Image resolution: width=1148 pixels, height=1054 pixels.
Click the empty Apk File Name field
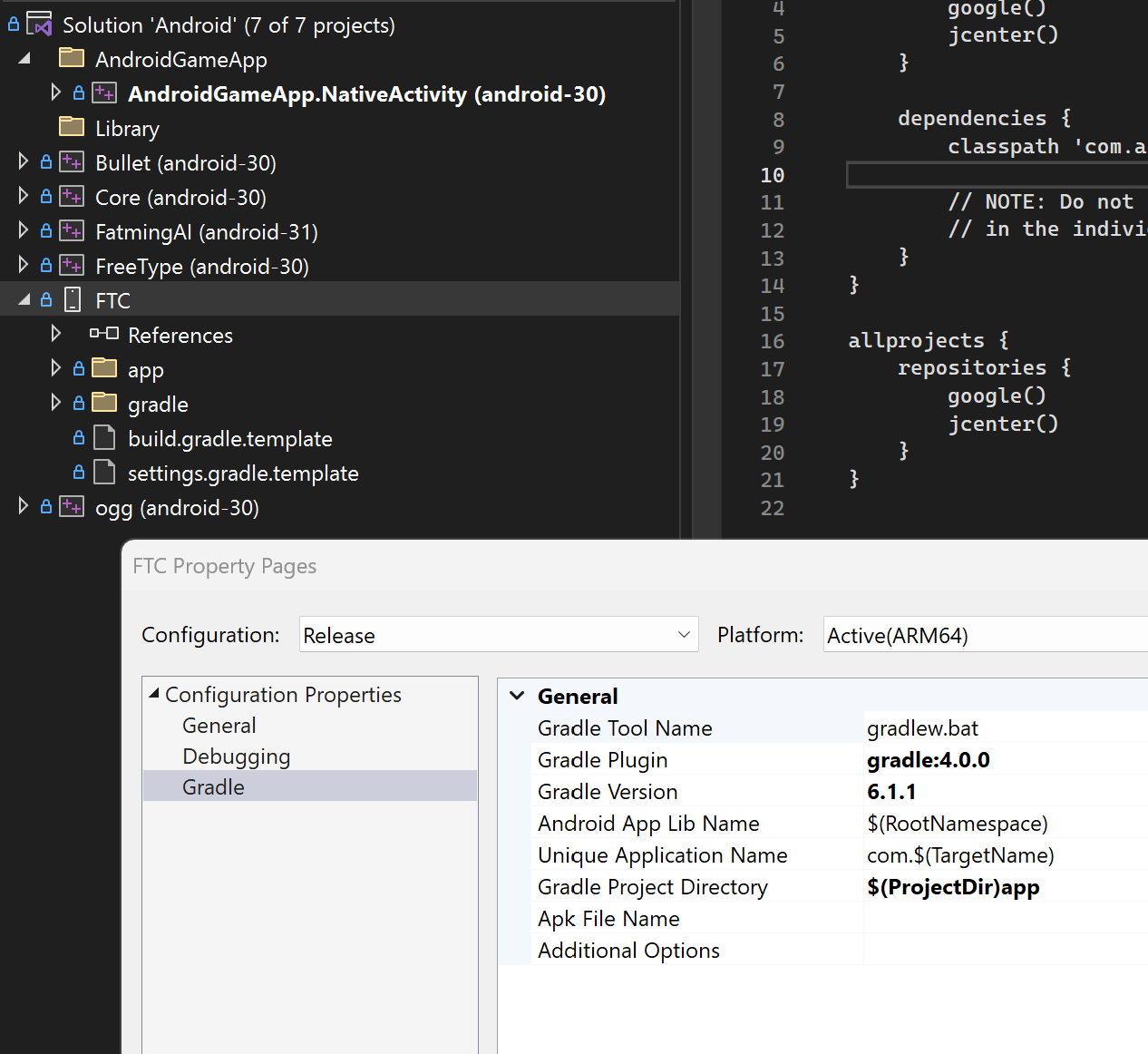click(1006, 919)
